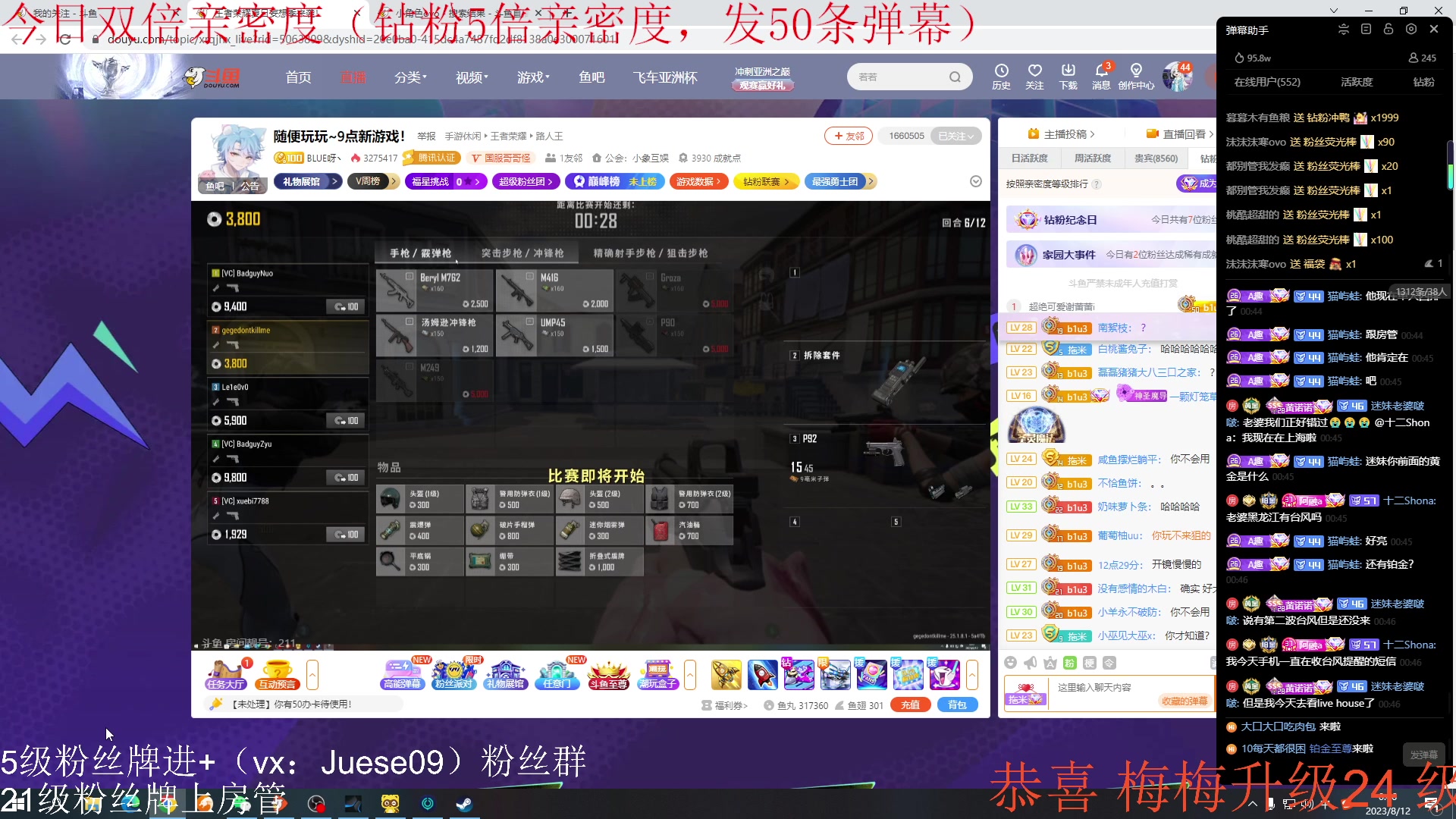Click the orange 充值 recharge button
Viewport: 1456px width, 819px height.
910,704
